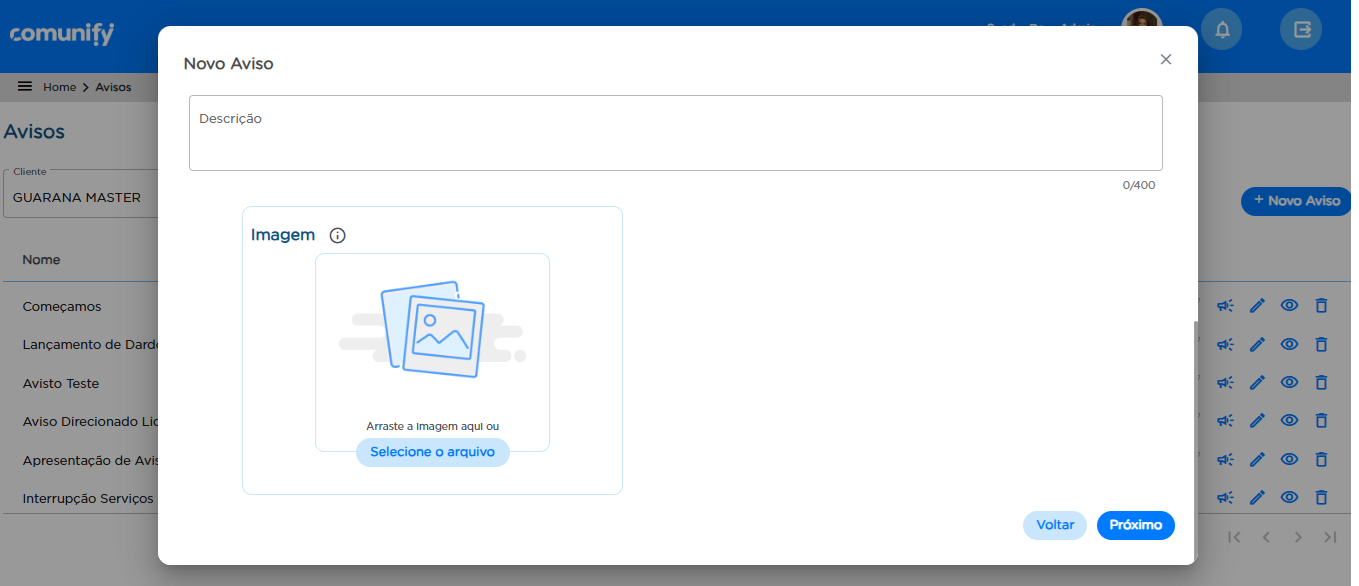Click Avisos in the breadcrumb
Image resolution: width=1359 pixels, height=586 pixels.
coord(113,87)
